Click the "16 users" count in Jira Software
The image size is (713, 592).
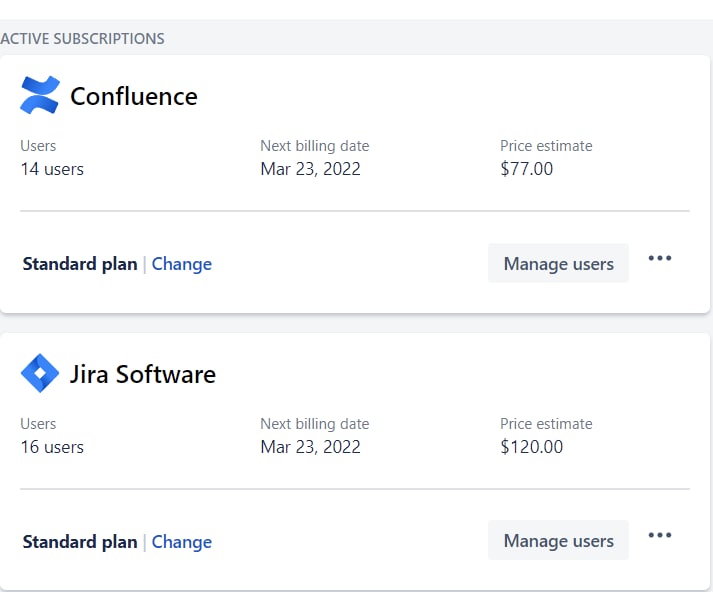pyautogui.click(x=52, y=447)
